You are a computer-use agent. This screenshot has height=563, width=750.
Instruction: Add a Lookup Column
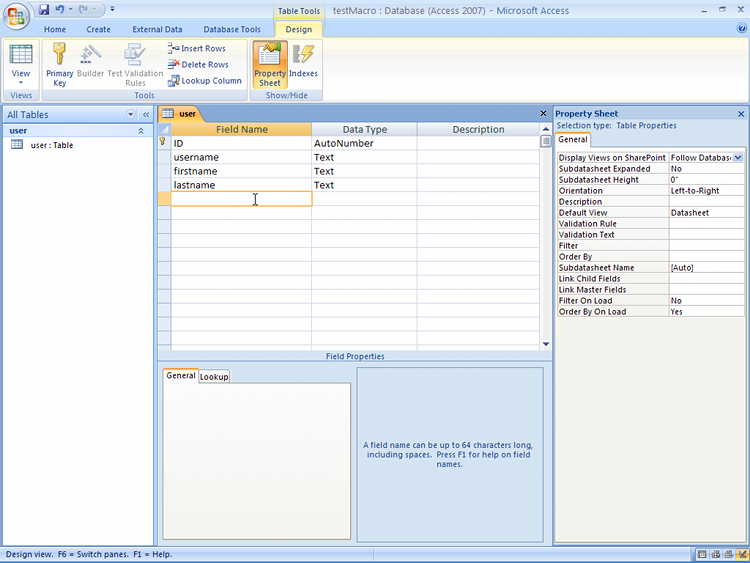[x=205, y=81]
